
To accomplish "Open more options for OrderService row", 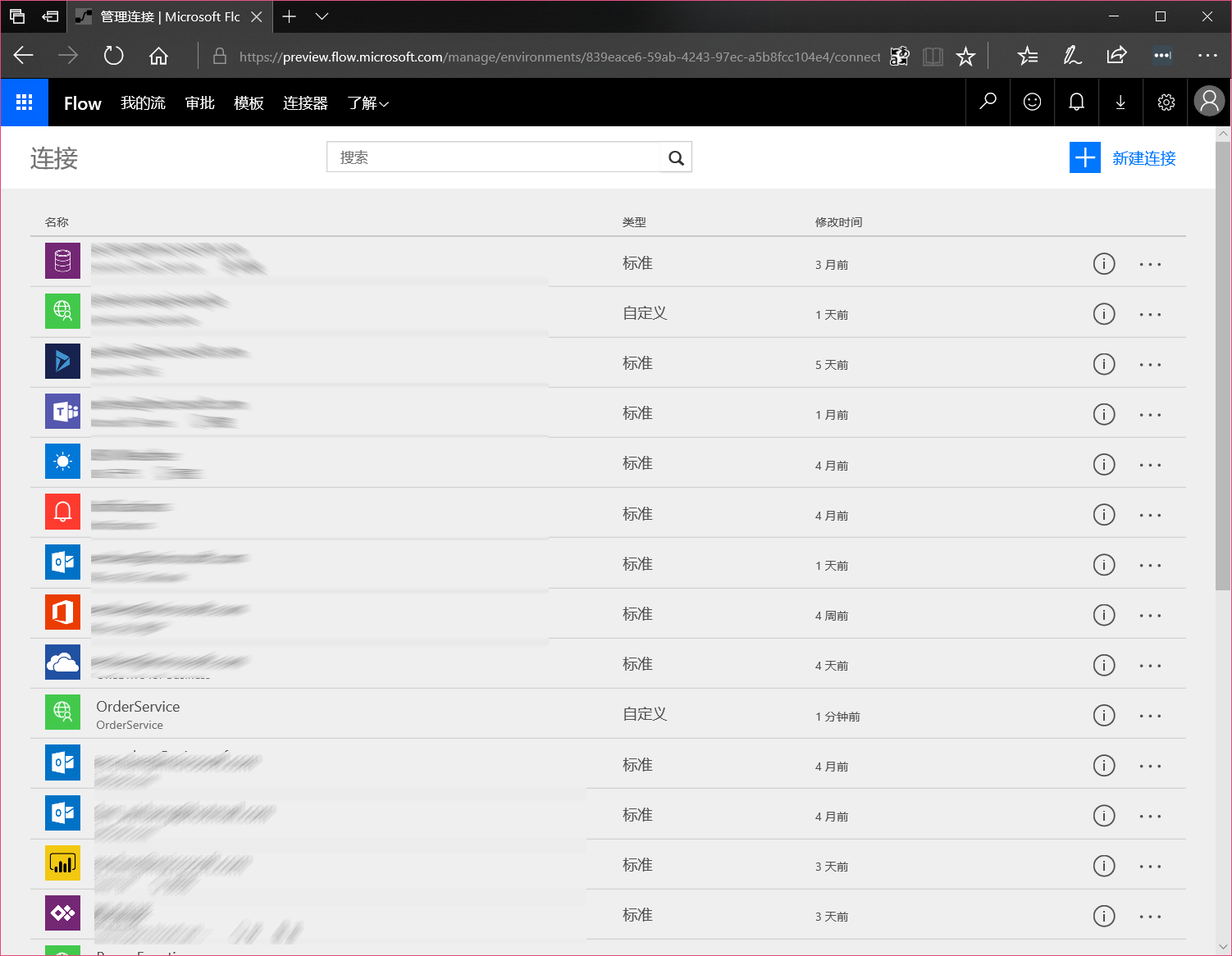I will click(1150, 716).
